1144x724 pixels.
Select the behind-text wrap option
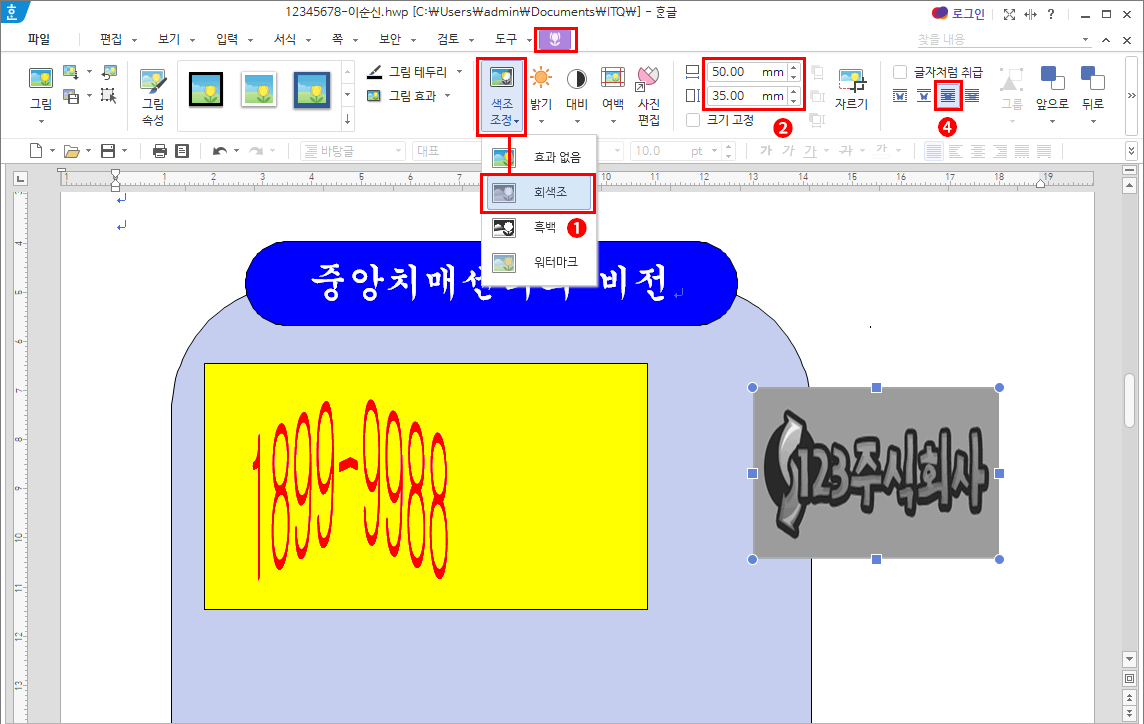pos(972,96)
